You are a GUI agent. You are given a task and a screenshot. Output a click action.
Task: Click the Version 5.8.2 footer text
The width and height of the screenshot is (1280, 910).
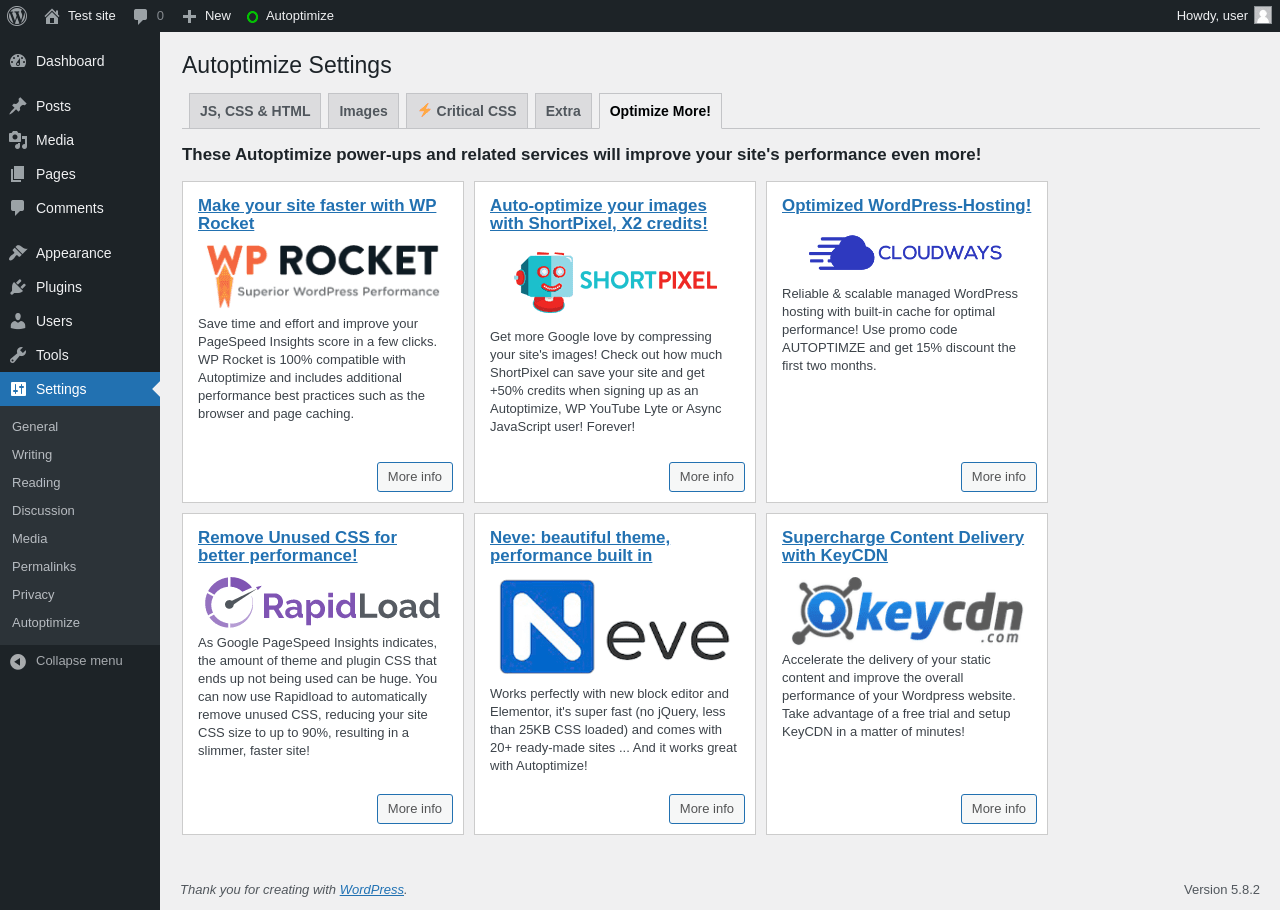pos(1222,890)
